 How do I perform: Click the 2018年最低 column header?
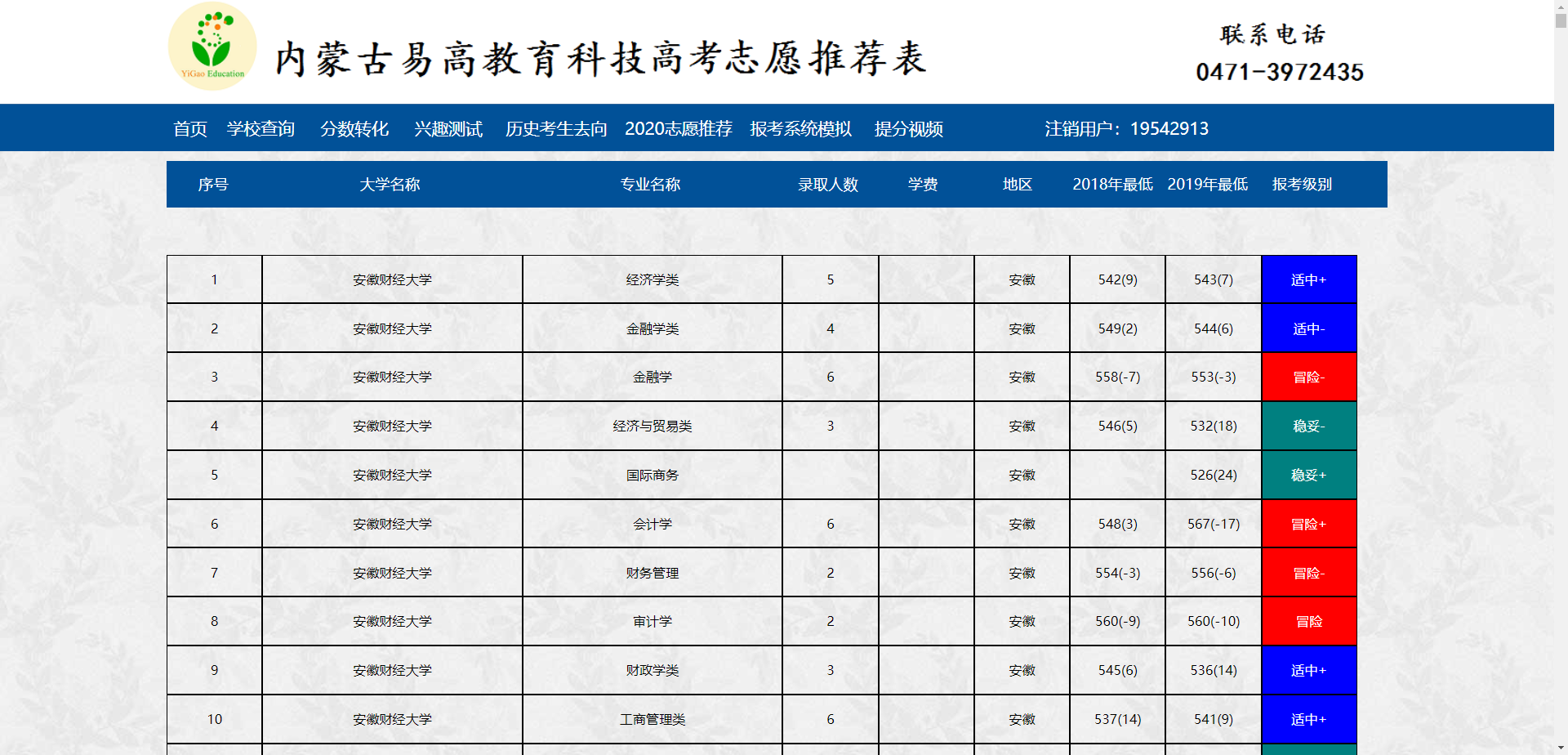1113,185
